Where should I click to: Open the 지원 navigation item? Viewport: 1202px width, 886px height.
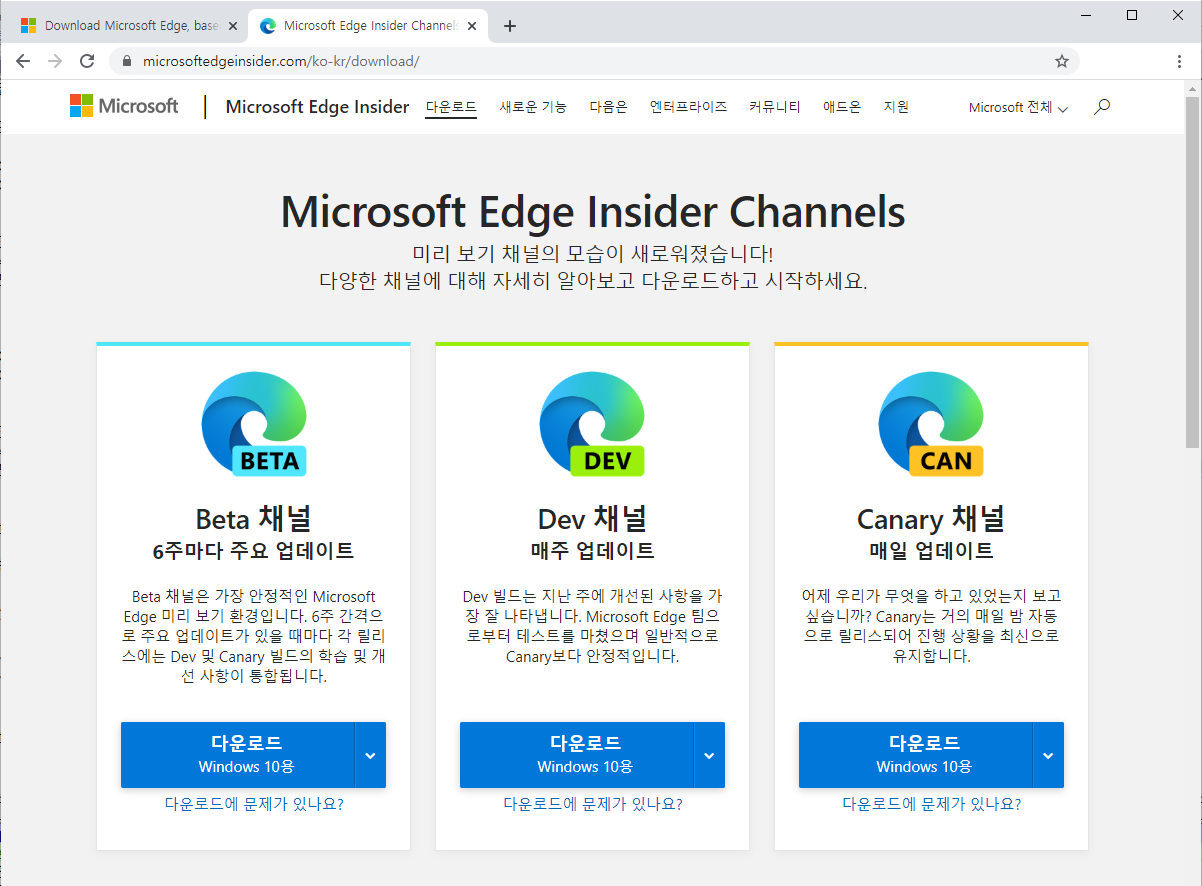[896, 107]
